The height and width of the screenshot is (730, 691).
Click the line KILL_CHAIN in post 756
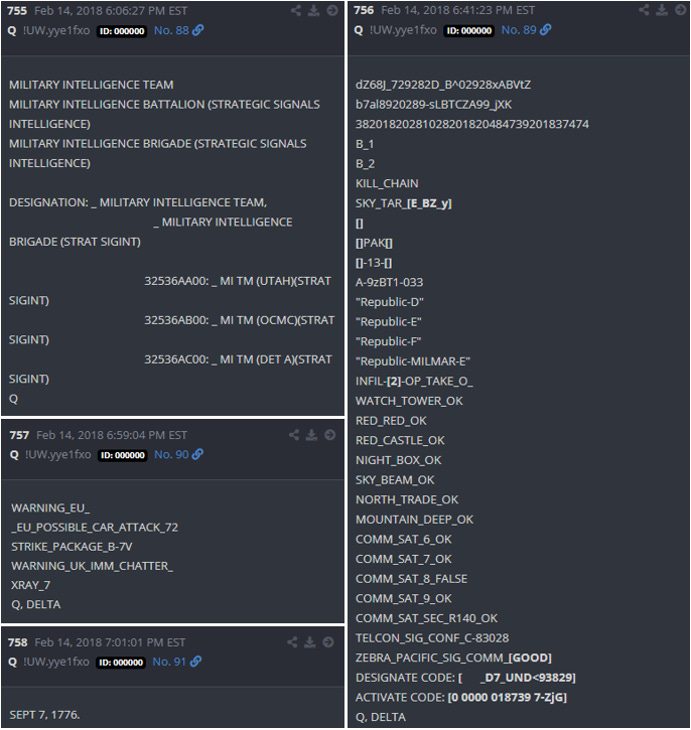(x=387, y=183)
